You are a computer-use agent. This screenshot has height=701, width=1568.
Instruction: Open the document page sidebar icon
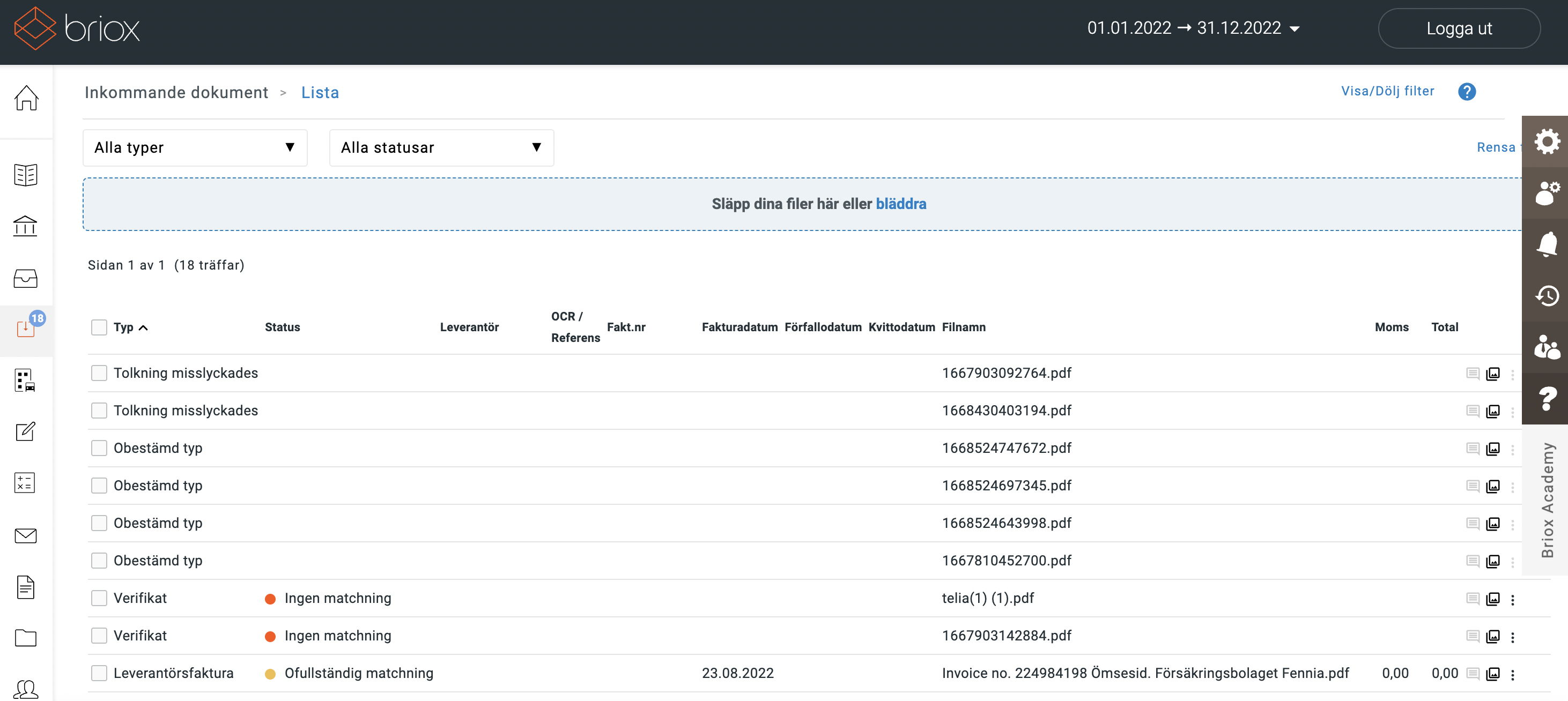coord(26,587)
